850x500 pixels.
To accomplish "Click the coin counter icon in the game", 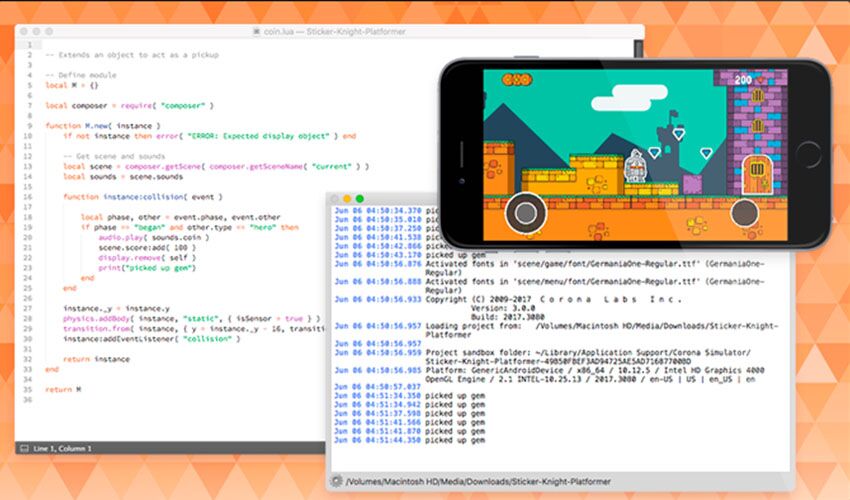I will (517, 80).
